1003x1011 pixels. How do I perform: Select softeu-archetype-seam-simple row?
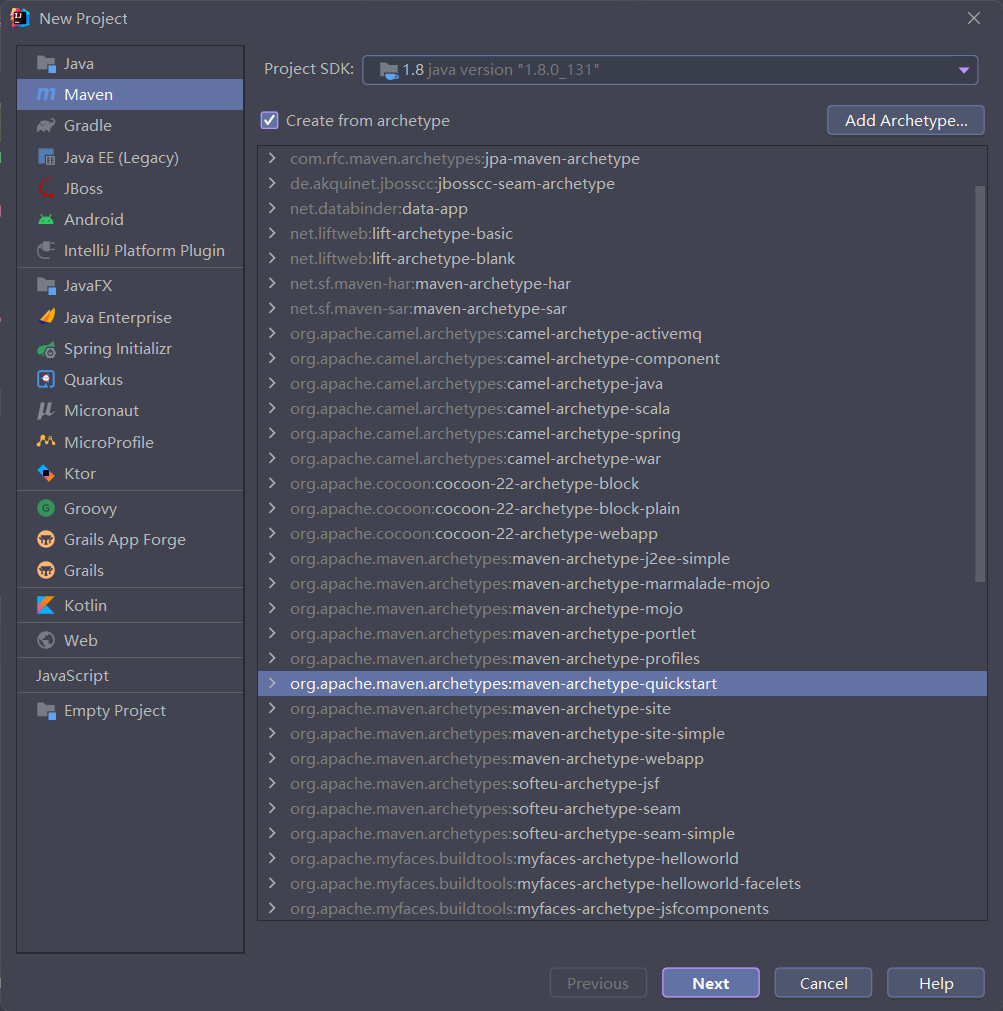pyautogui.click(x=622, y=833)
